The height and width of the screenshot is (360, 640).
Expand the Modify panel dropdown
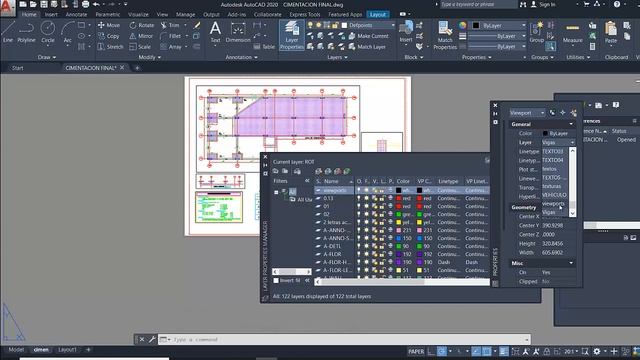click(x=150, y=58)
